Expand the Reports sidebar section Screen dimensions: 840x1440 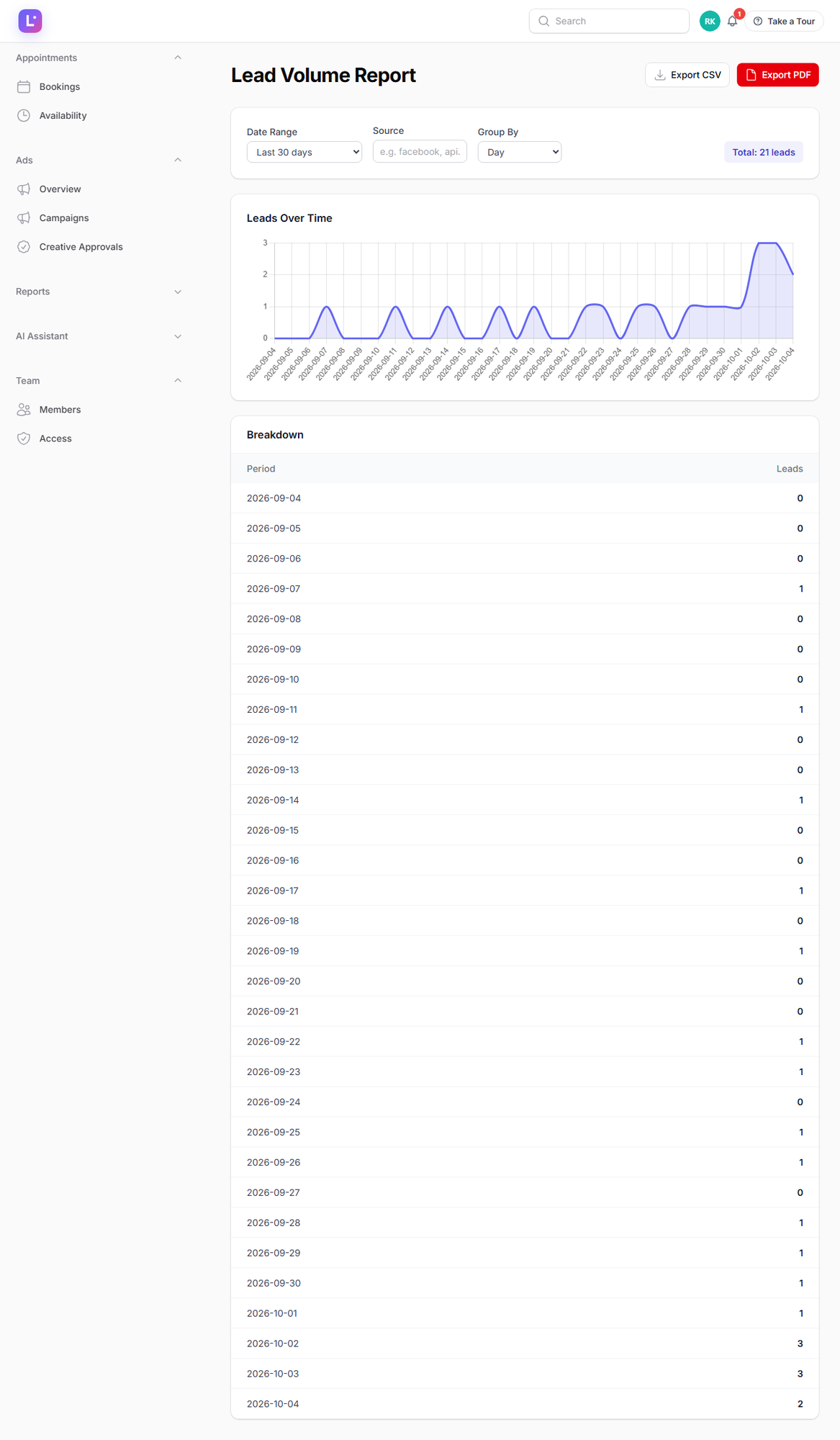[99, 292]
